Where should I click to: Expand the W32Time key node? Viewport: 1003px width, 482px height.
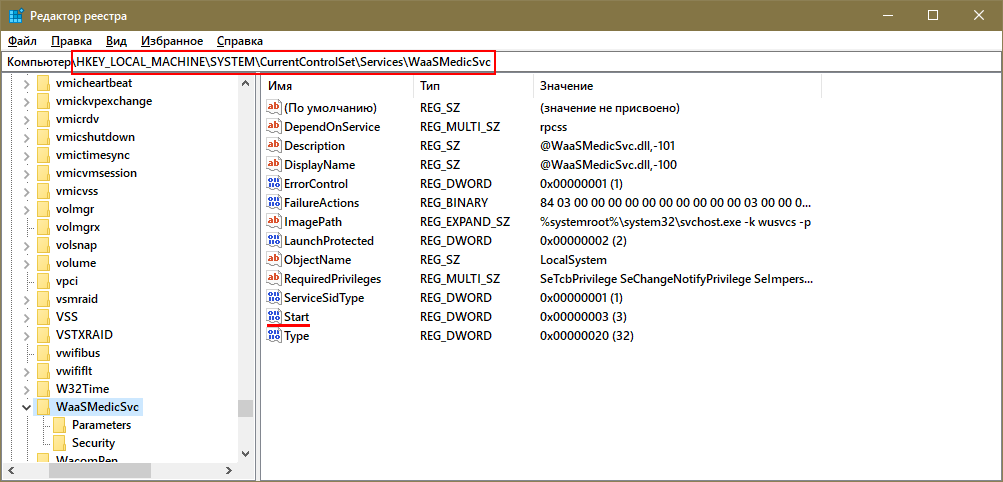(25, 389)
